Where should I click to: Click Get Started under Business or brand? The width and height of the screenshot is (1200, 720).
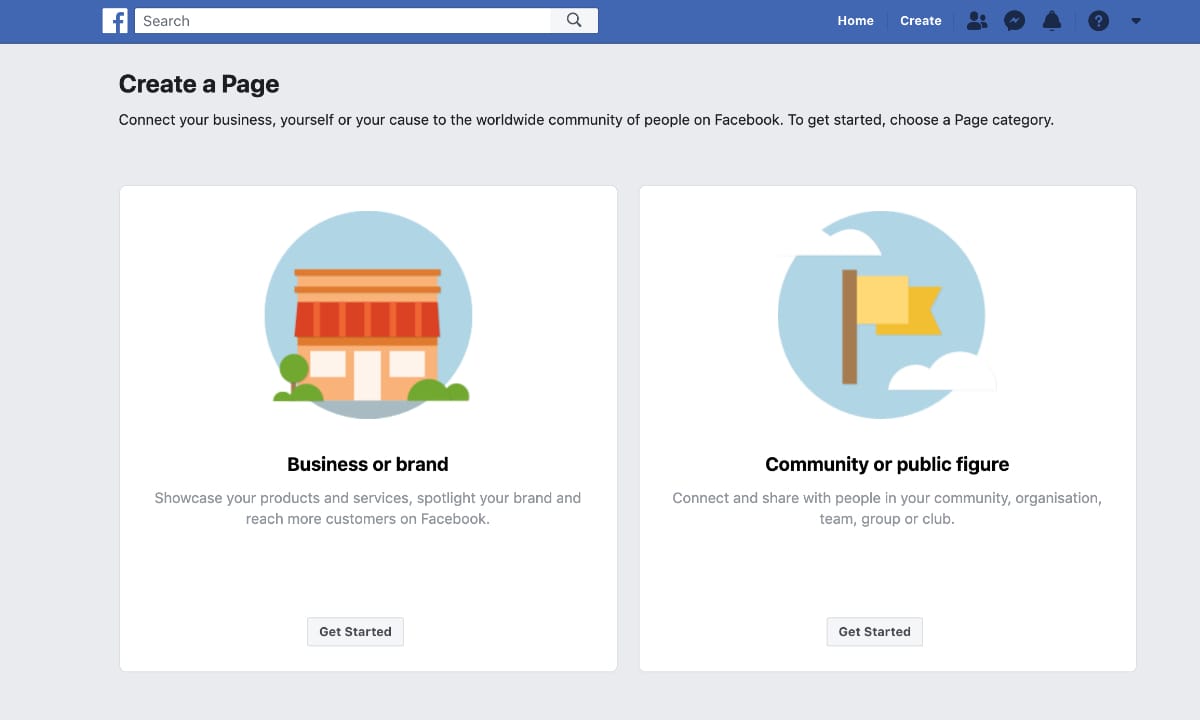pos(355,632)
